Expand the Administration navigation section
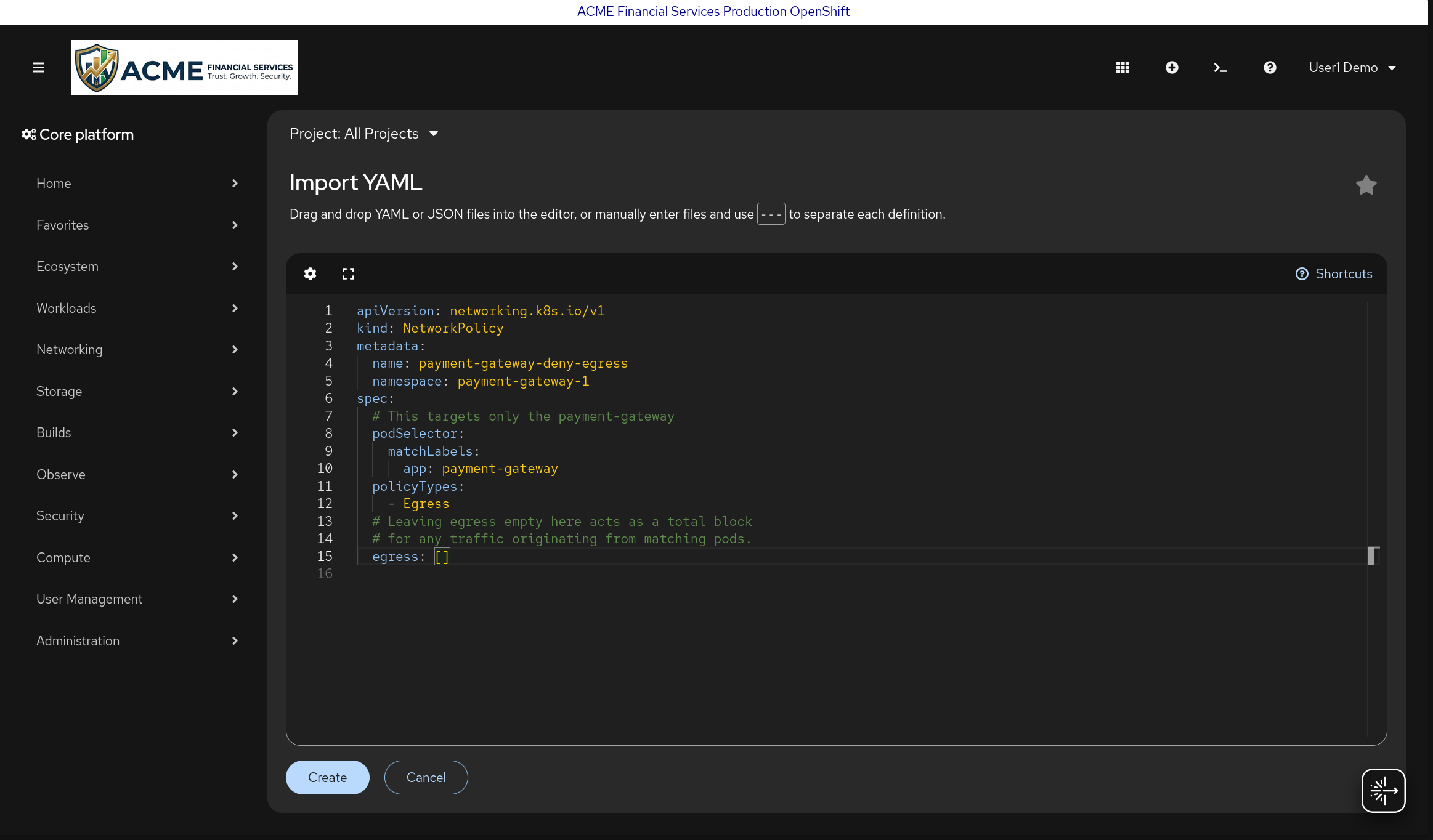This screenshot has width=1433, height=840. [x=137, y=641]
